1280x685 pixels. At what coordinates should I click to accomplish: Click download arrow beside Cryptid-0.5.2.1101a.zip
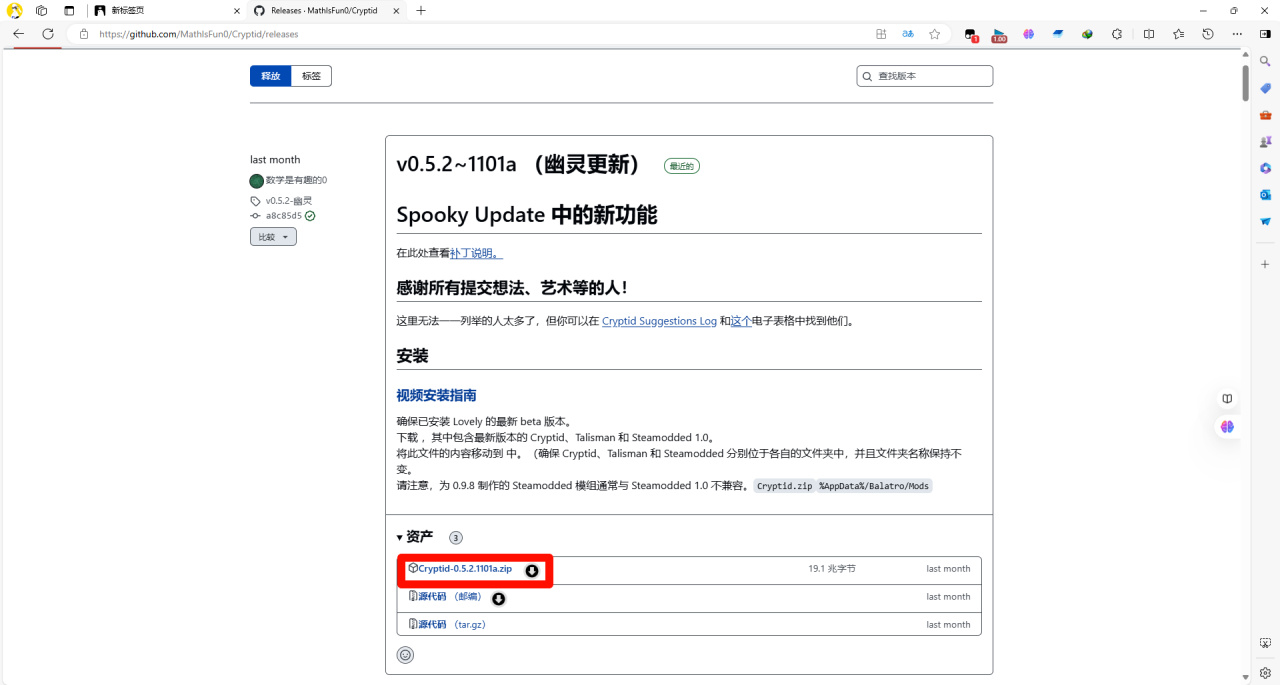coord(532,571)
